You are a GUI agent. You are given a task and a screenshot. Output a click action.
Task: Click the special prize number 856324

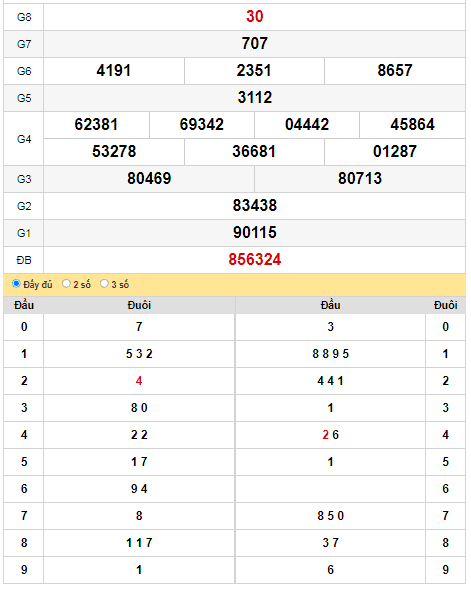coord(255,260)
